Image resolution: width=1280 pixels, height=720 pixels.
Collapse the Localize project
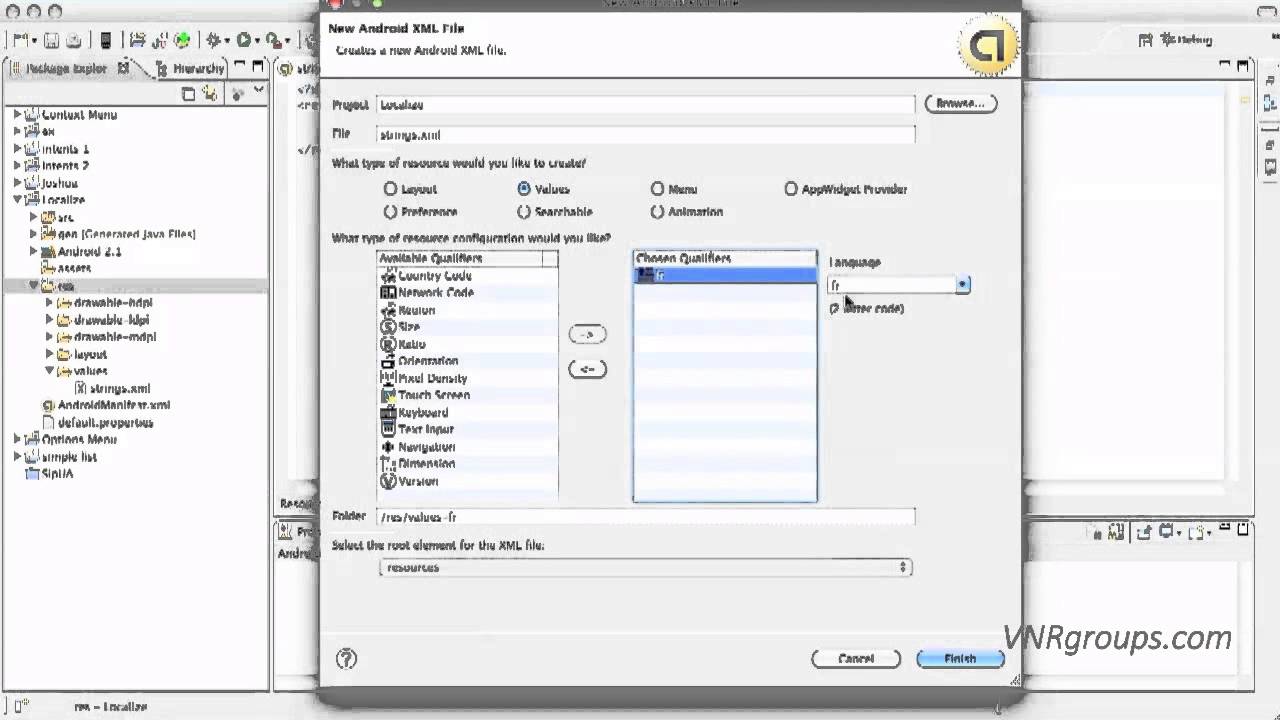[17, 200]
